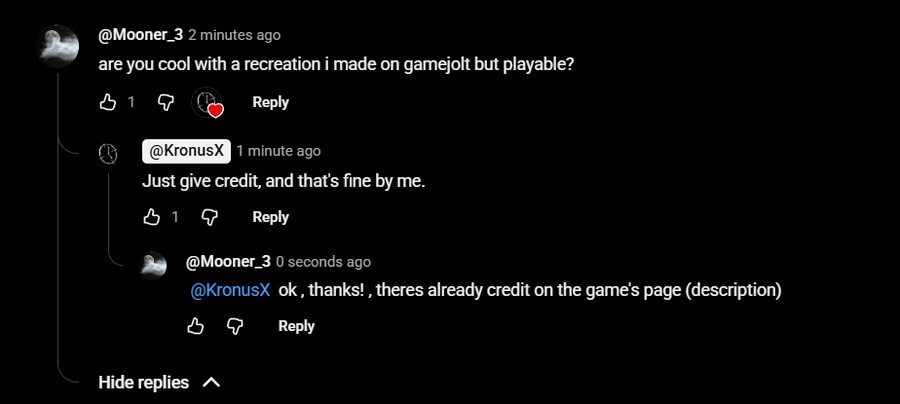900x404 pixels.
Task: Like KronusX's reply
Action: coord(152,217)
